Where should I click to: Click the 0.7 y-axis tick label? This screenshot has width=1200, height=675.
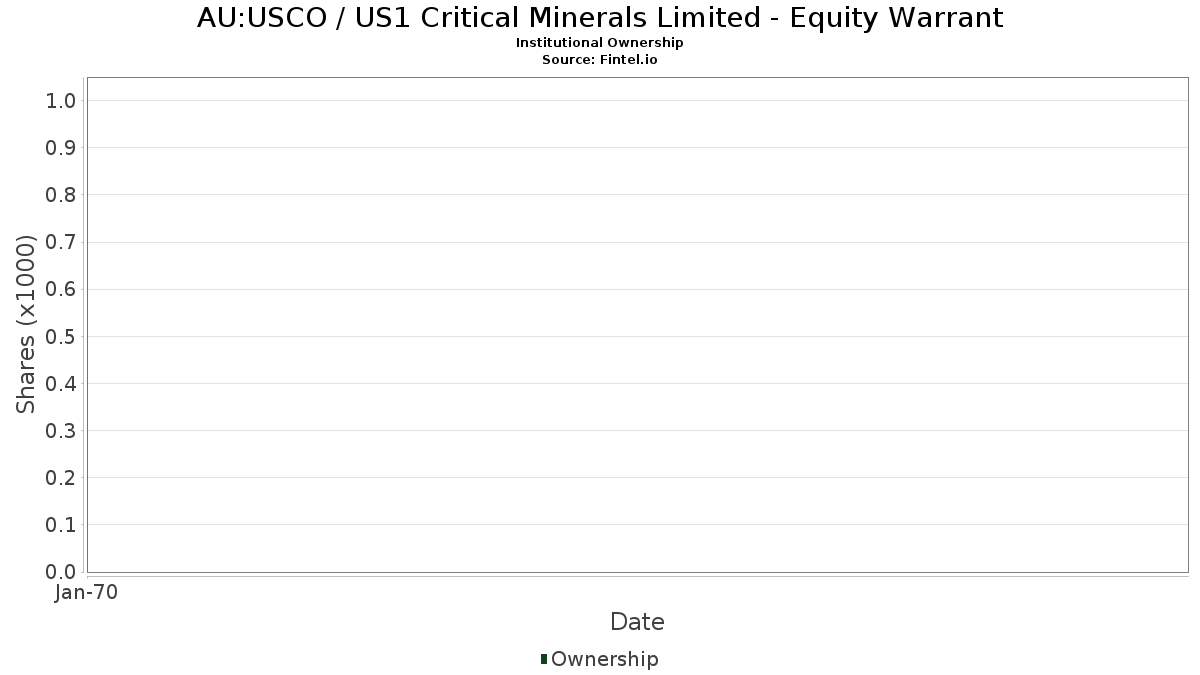click(62, 242)
